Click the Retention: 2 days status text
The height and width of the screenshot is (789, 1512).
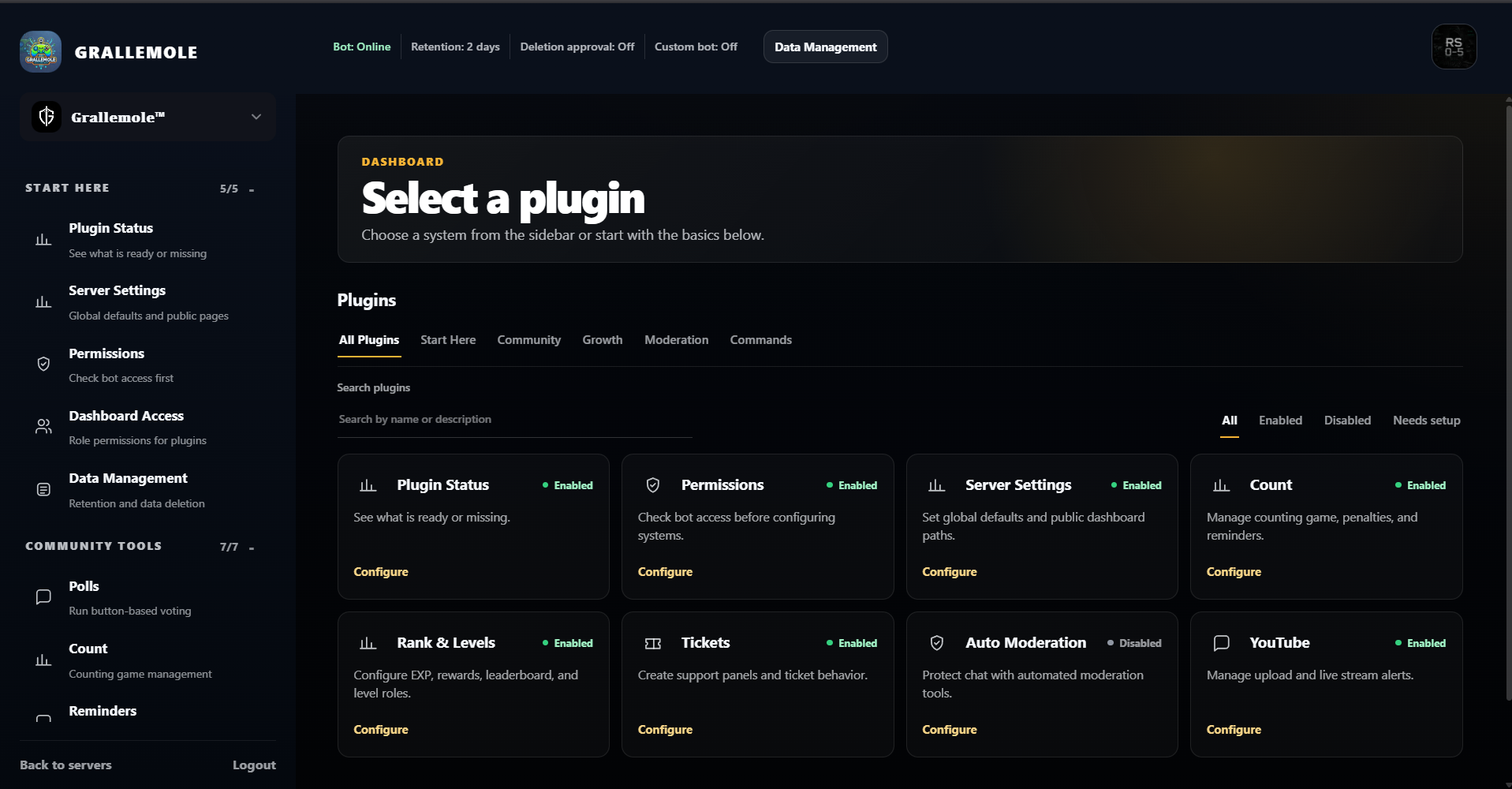[x=455, y=47]
